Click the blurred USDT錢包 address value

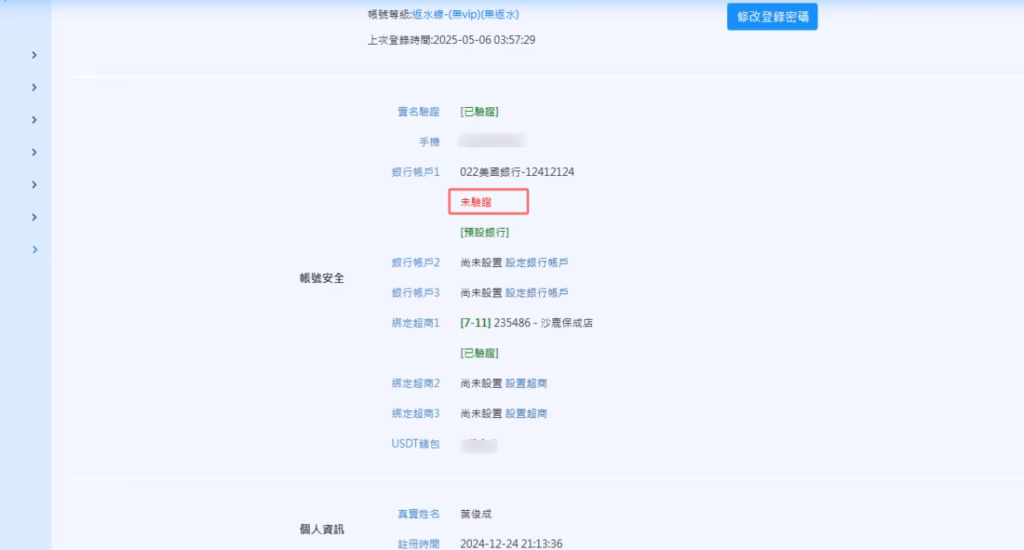(480, 443)
